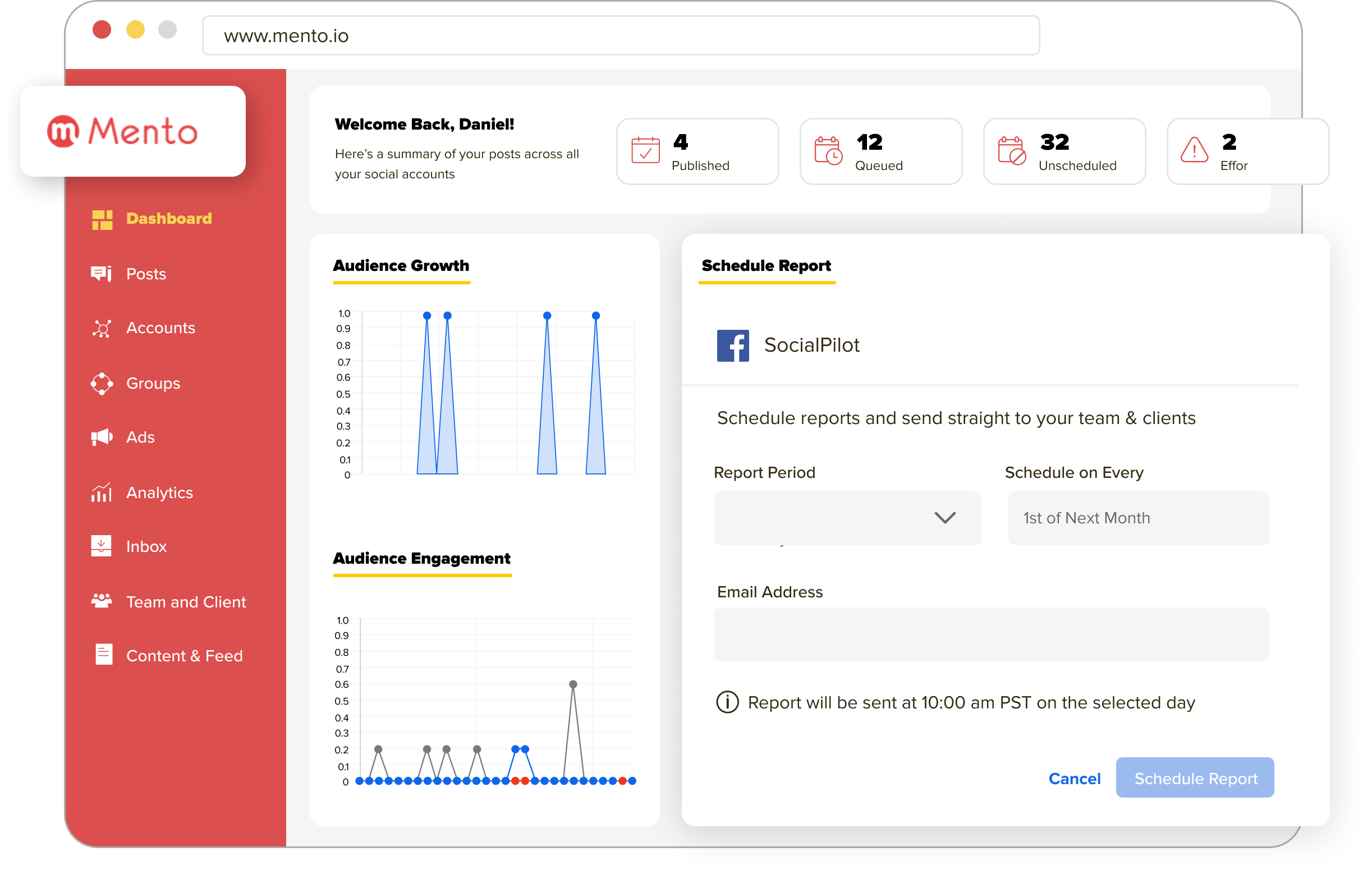Click the Facebook icon beside SocialPilot
This screenshot has height=875, width=1372.
point(734,347)
